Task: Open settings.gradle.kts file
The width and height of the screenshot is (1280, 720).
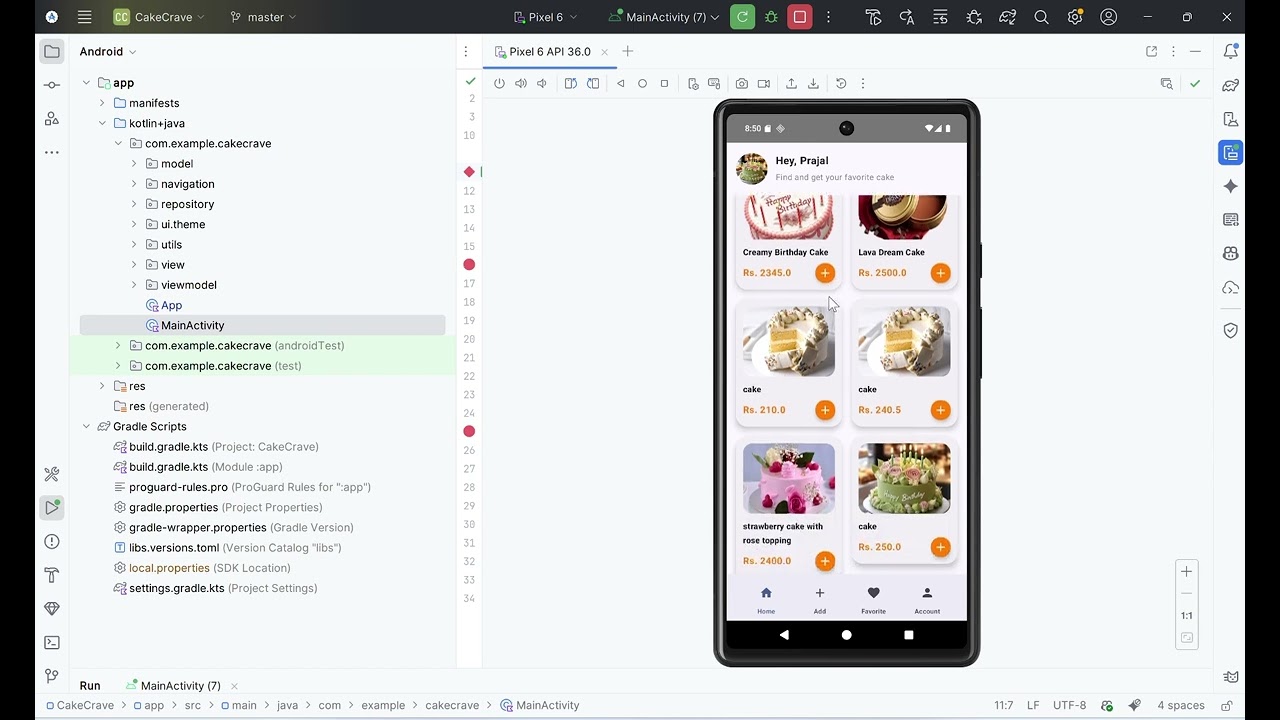Action: pyautogui.click(x=177, y=588)
